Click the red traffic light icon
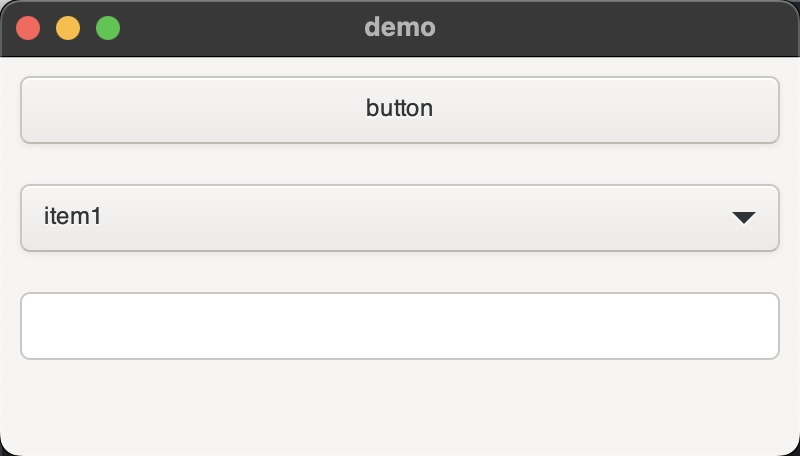 click(x=28, y=28)
